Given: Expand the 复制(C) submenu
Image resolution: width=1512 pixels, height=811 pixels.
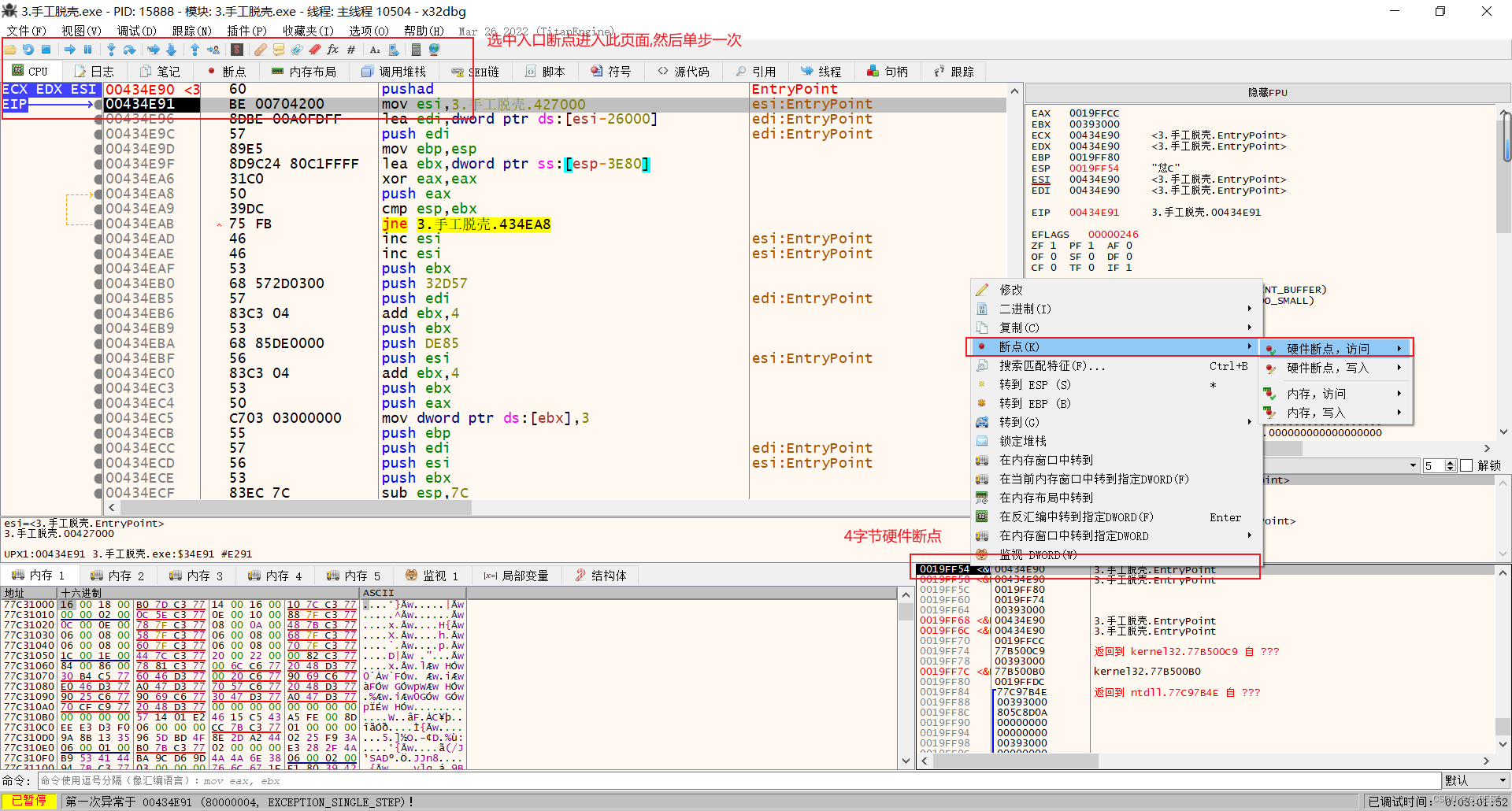Looking at the screenshot, I should (x=1116, y=328).
